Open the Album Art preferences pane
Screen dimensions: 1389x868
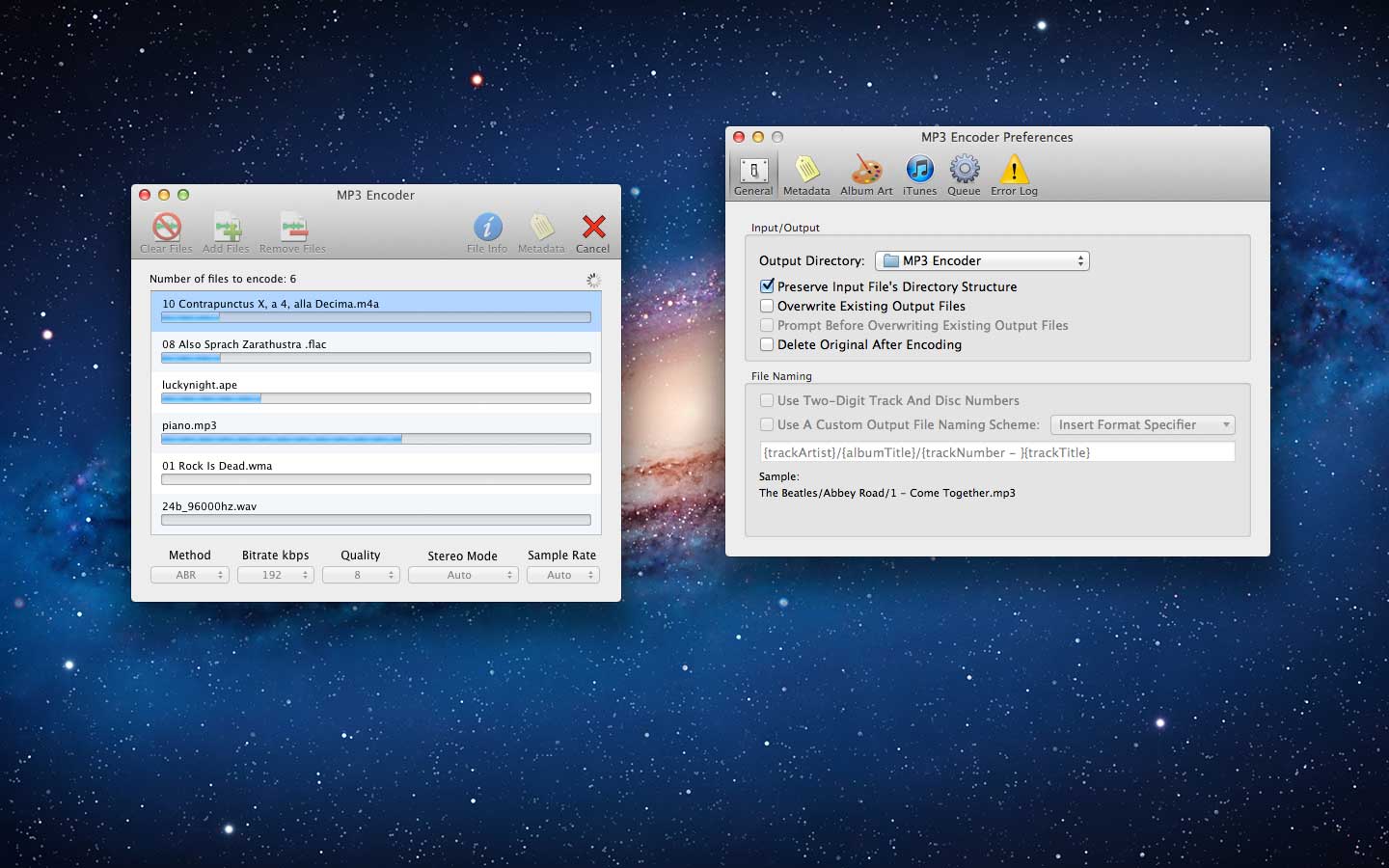[x=865, y=174]
